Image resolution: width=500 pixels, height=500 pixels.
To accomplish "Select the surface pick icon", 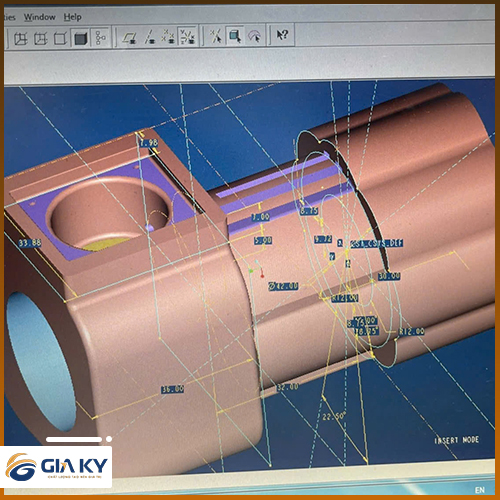I will [254, 35].
